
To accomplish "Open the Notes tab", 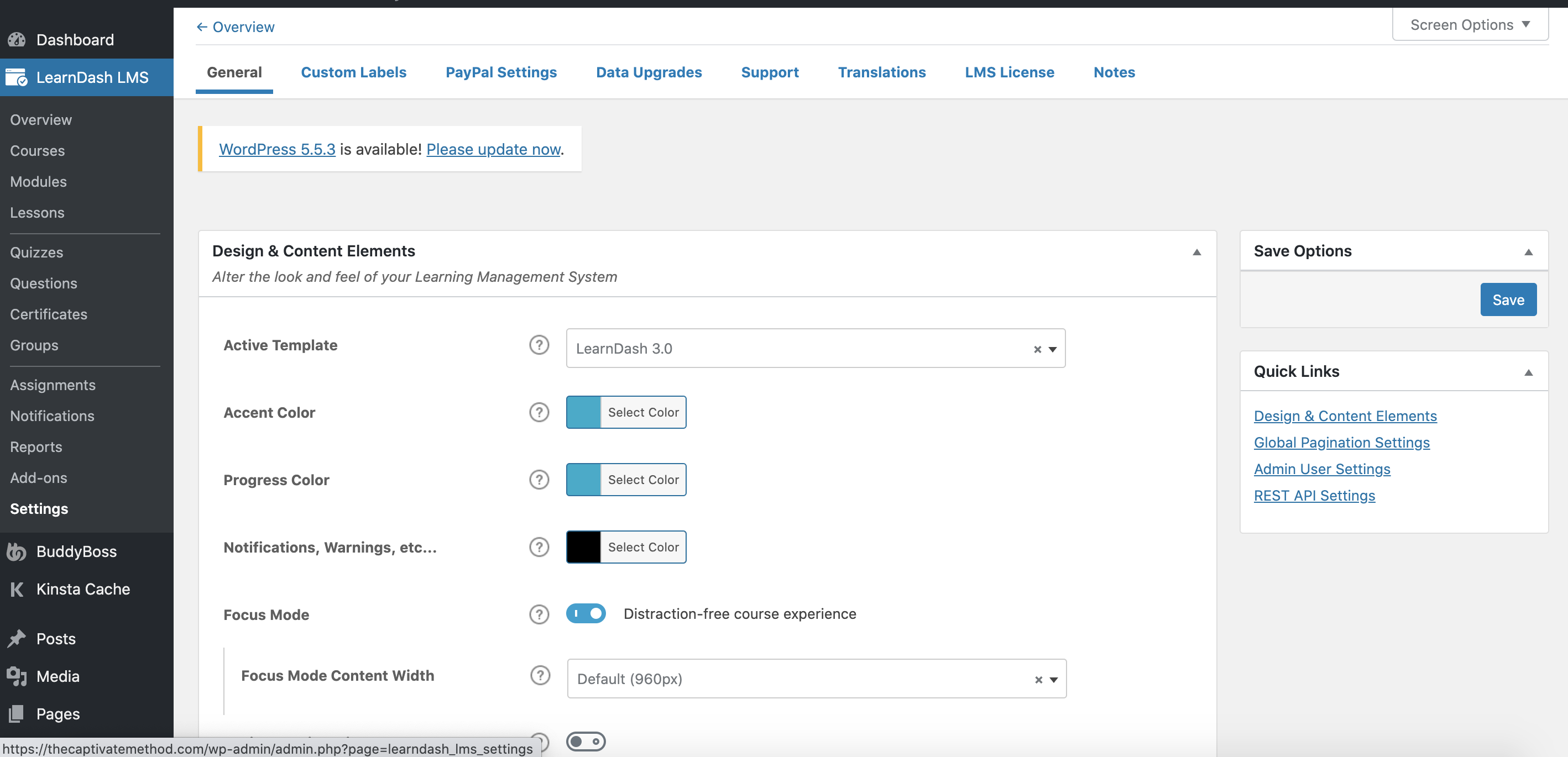I will (1115, 72).
